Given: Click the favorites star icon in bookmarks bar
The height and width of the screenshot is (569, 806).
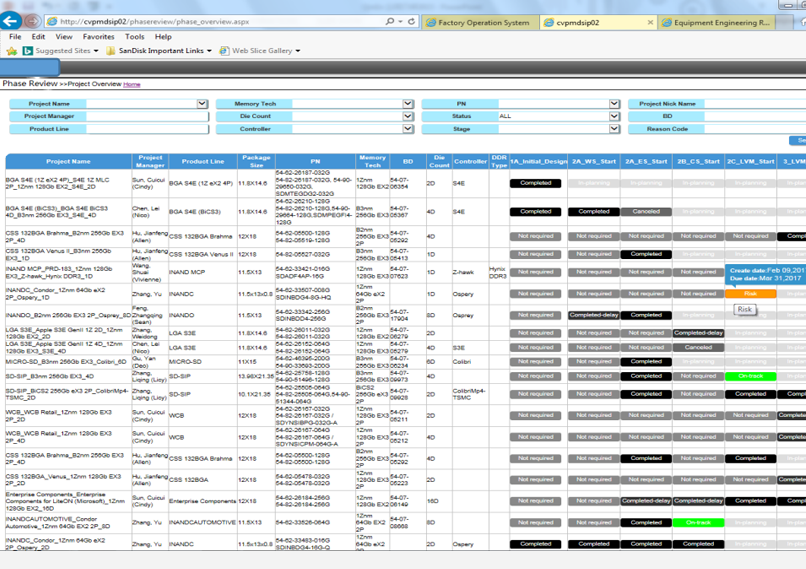Looking at the screenshot, I should (12, 51).
